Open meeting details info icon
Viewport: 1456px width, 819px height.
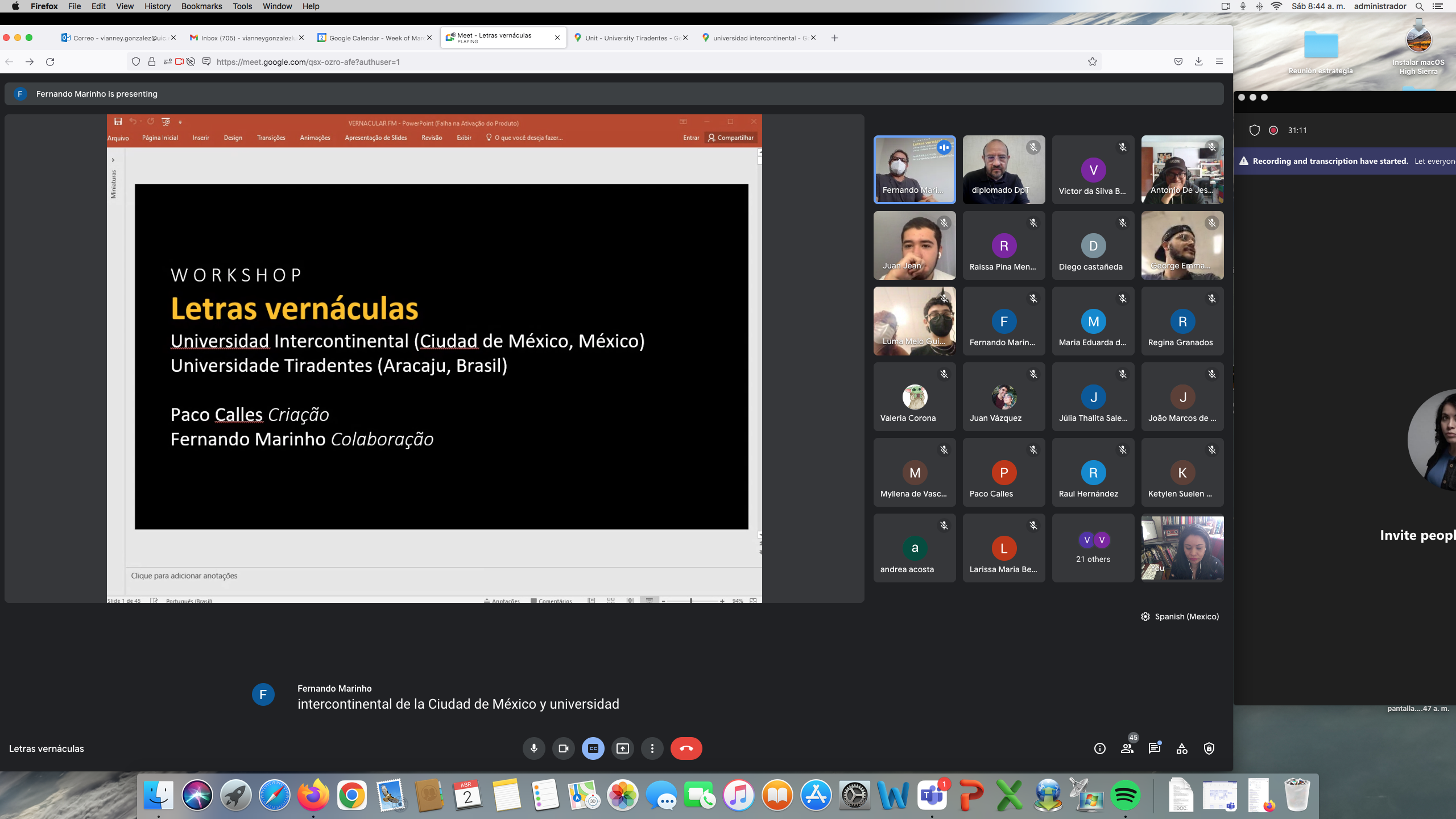pyautogui.click(x=1100, y=748)
